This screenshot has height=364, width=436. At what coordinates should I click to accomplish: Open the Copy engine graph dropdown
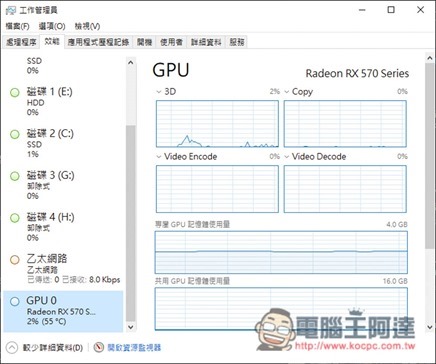(x=286, y=92)
